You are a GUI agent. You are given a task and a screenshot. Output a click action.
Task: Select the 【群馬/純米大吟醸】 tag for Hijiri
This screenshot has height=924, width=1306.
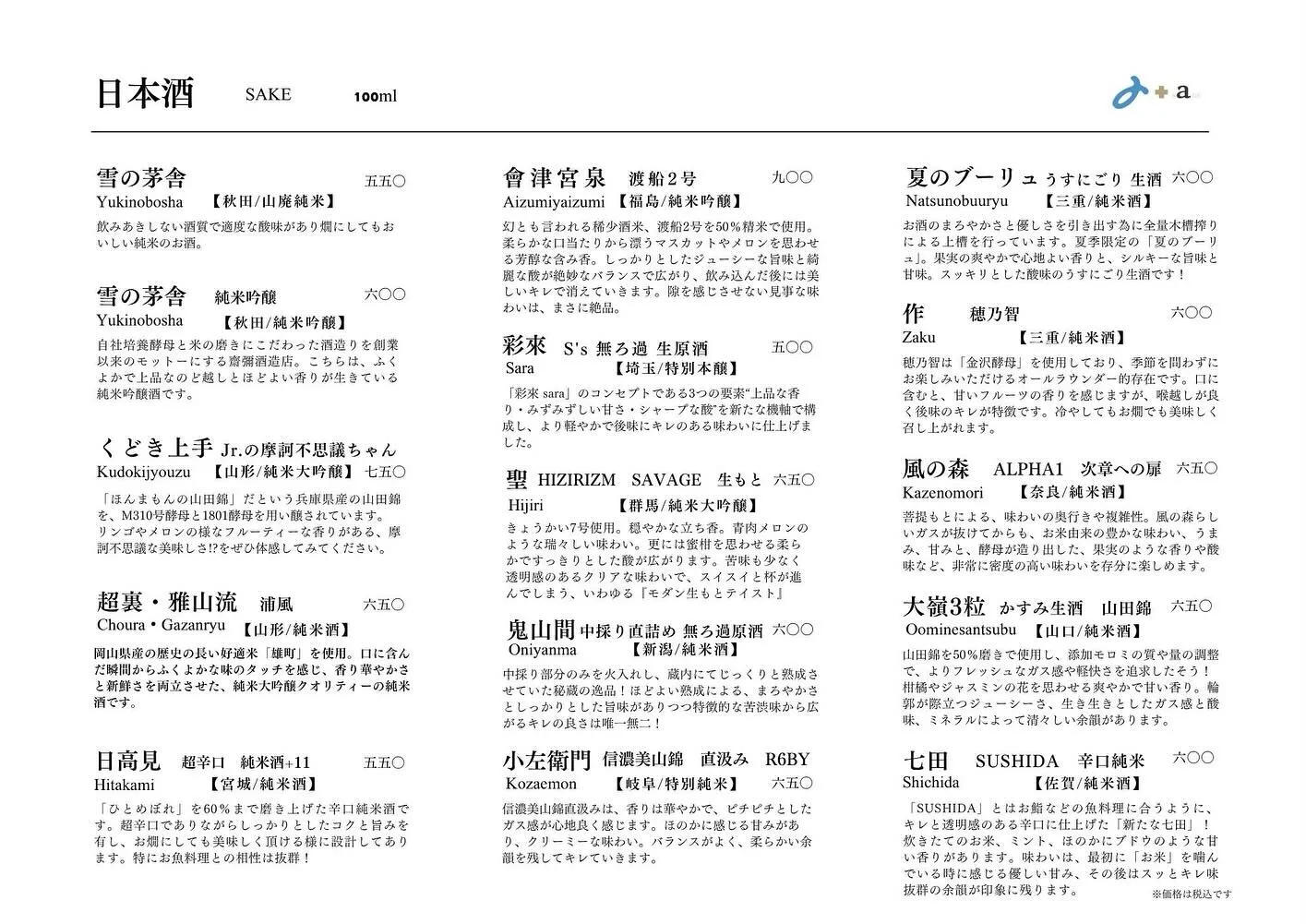687,505
